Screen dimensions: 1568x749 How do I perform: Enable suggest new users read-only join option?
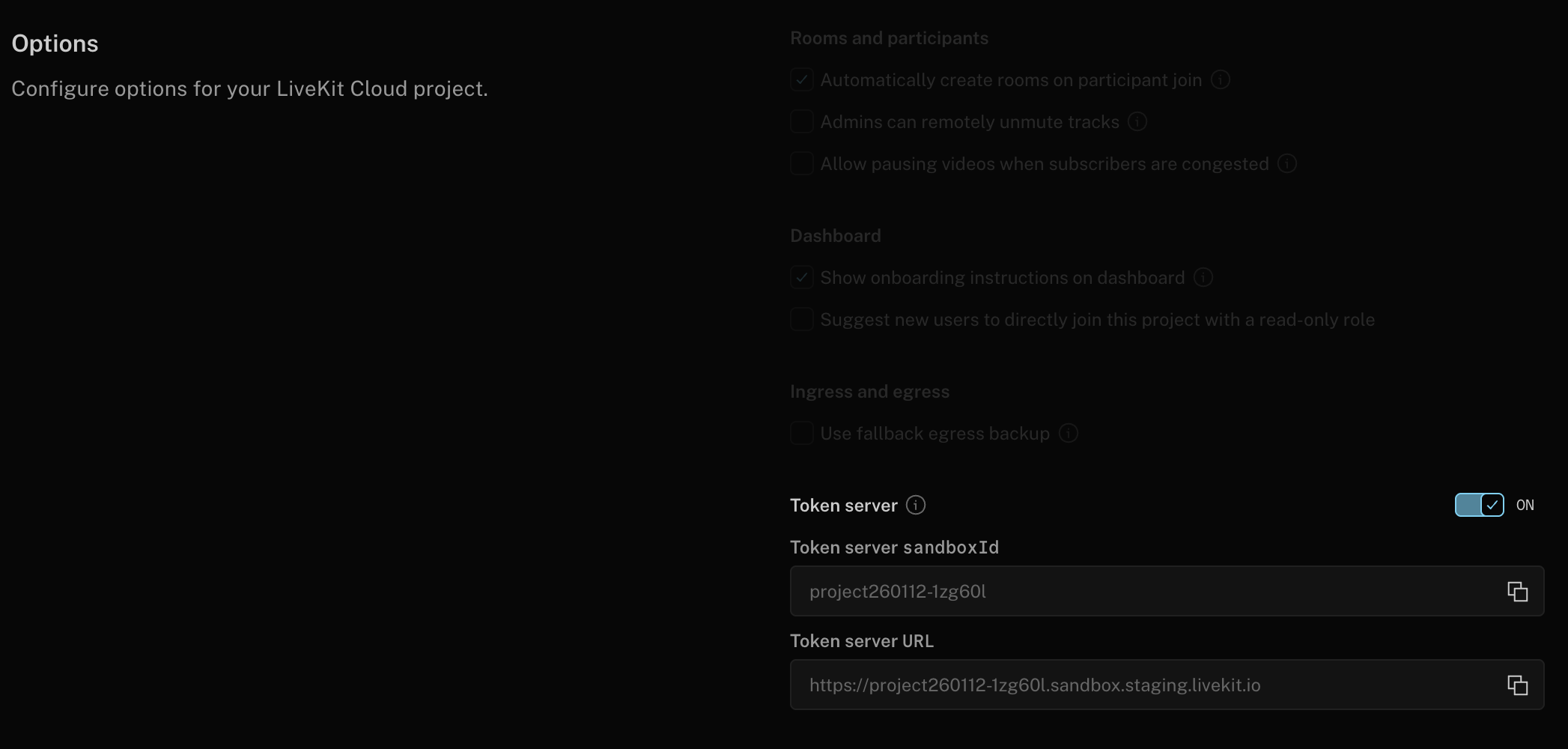pyautogui.click(x=801, y=319)
